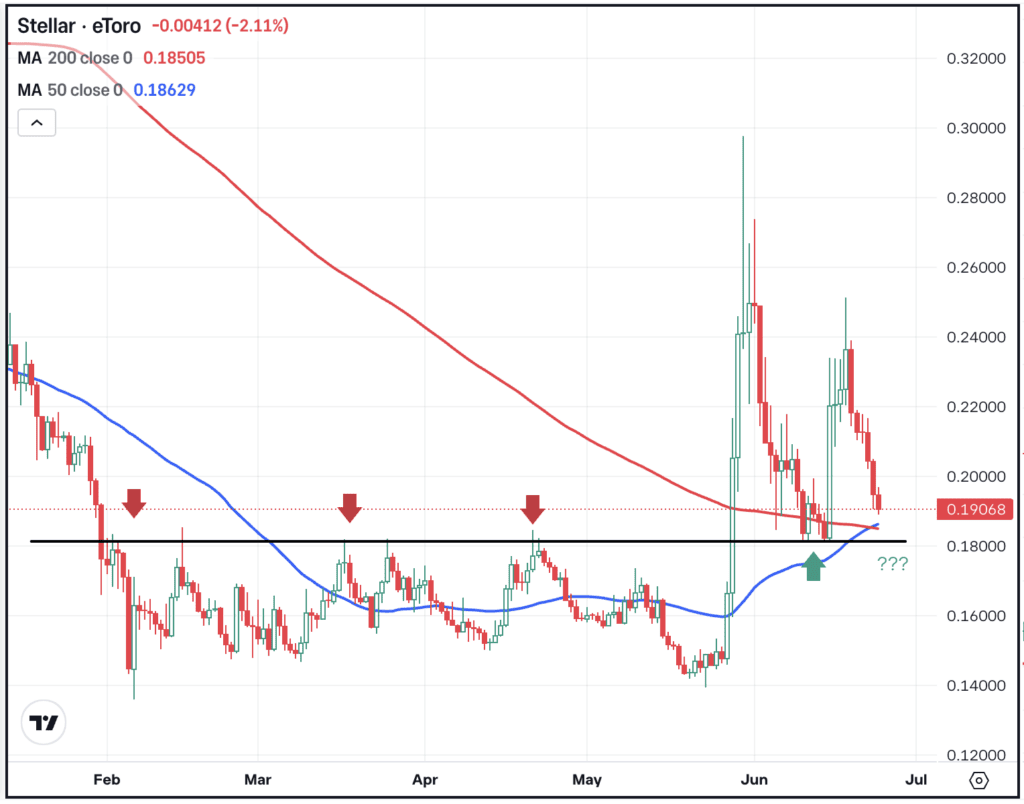Open chart settings hexagon icon
This screenshot has height=804, width=1024.
pyautogui.click(x=979, y=780)
